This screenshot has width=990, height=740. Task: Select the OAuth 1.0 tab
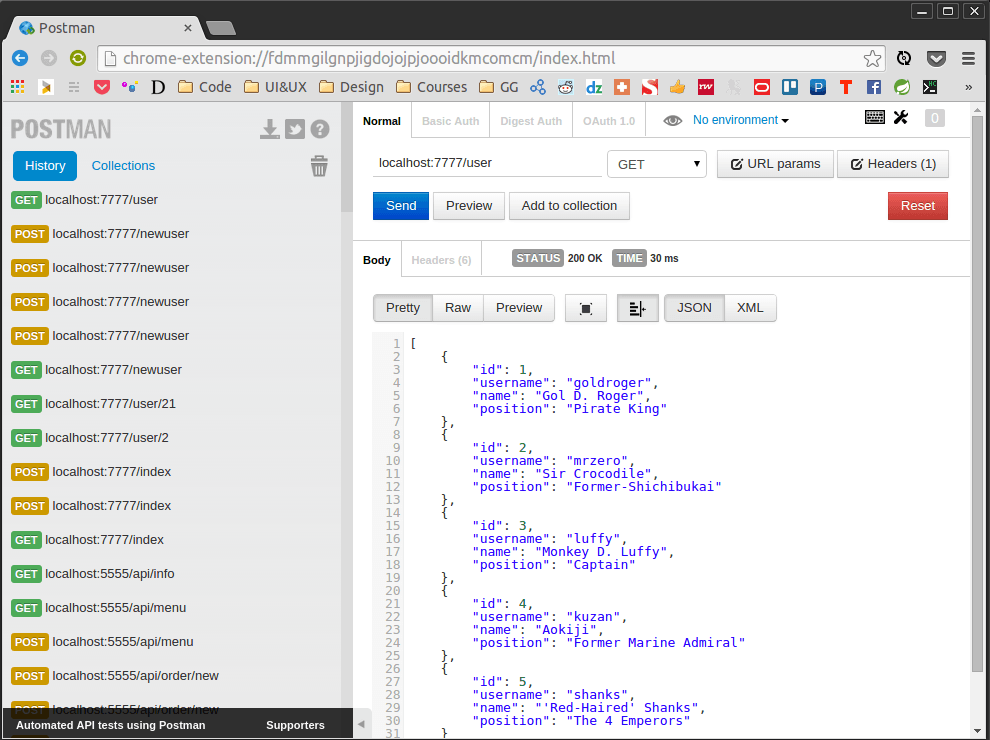609,121
